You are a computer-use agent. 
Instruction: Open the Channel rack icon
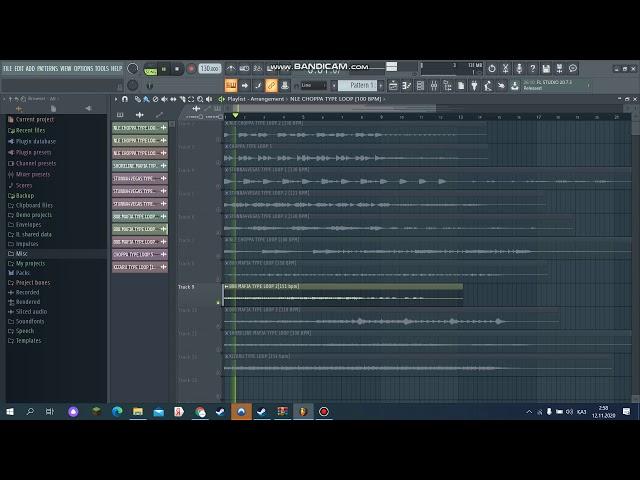point(420,85)
